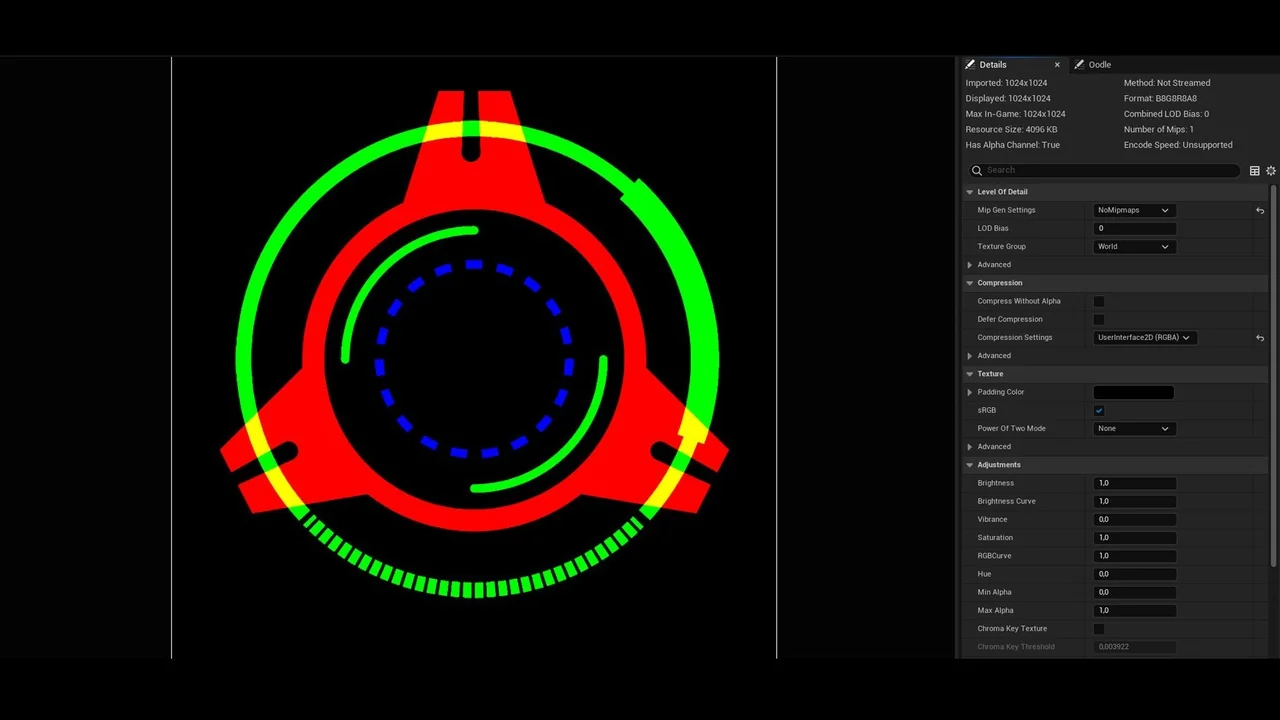Click the Padding Color black swatch
The height and width of the screenshot is (720, 1280).
[x=1133, y=393]
